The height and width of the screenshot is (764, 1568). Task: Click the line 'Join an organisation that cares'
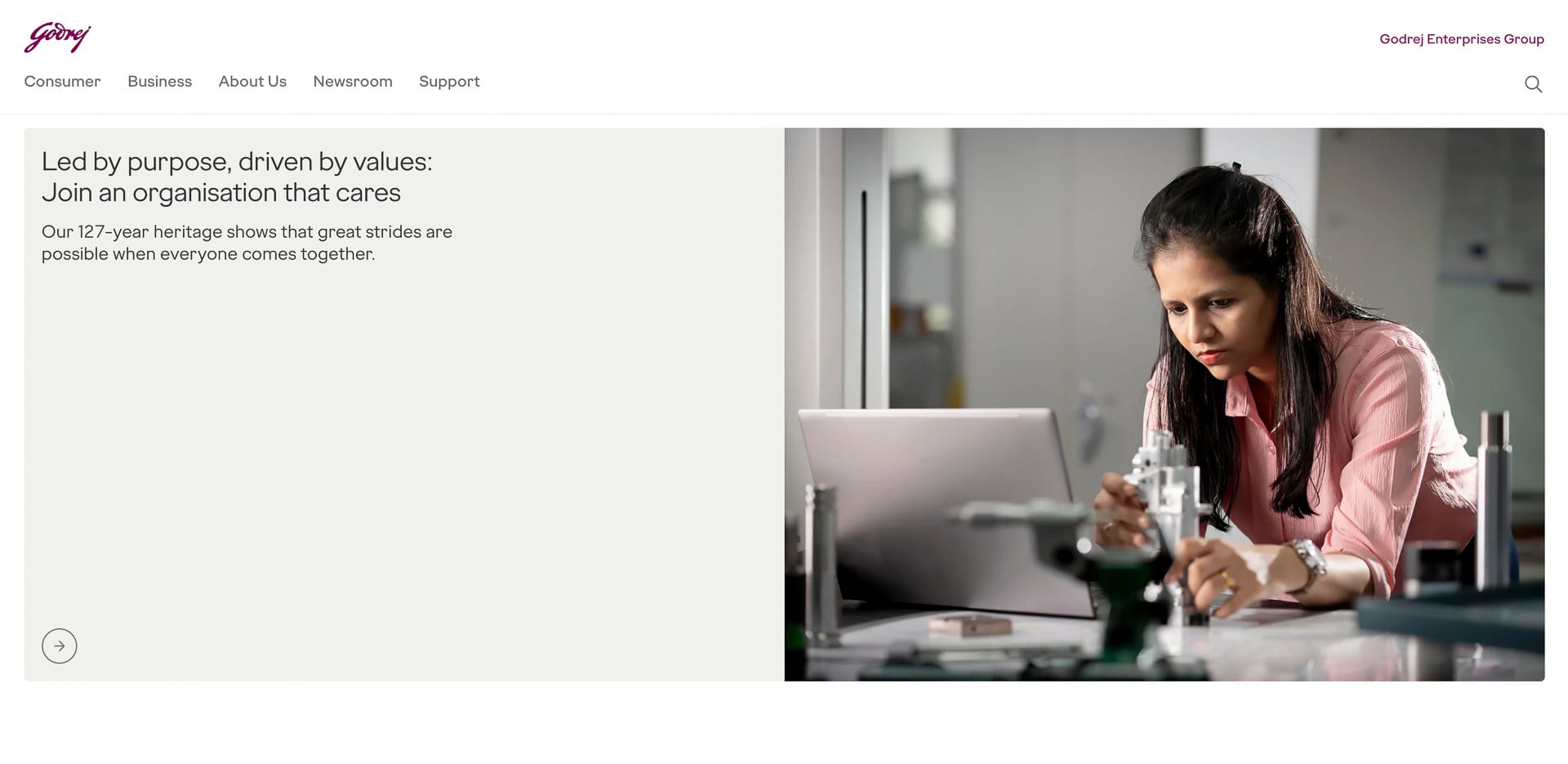pyautogui.click(x=221, y=193)
